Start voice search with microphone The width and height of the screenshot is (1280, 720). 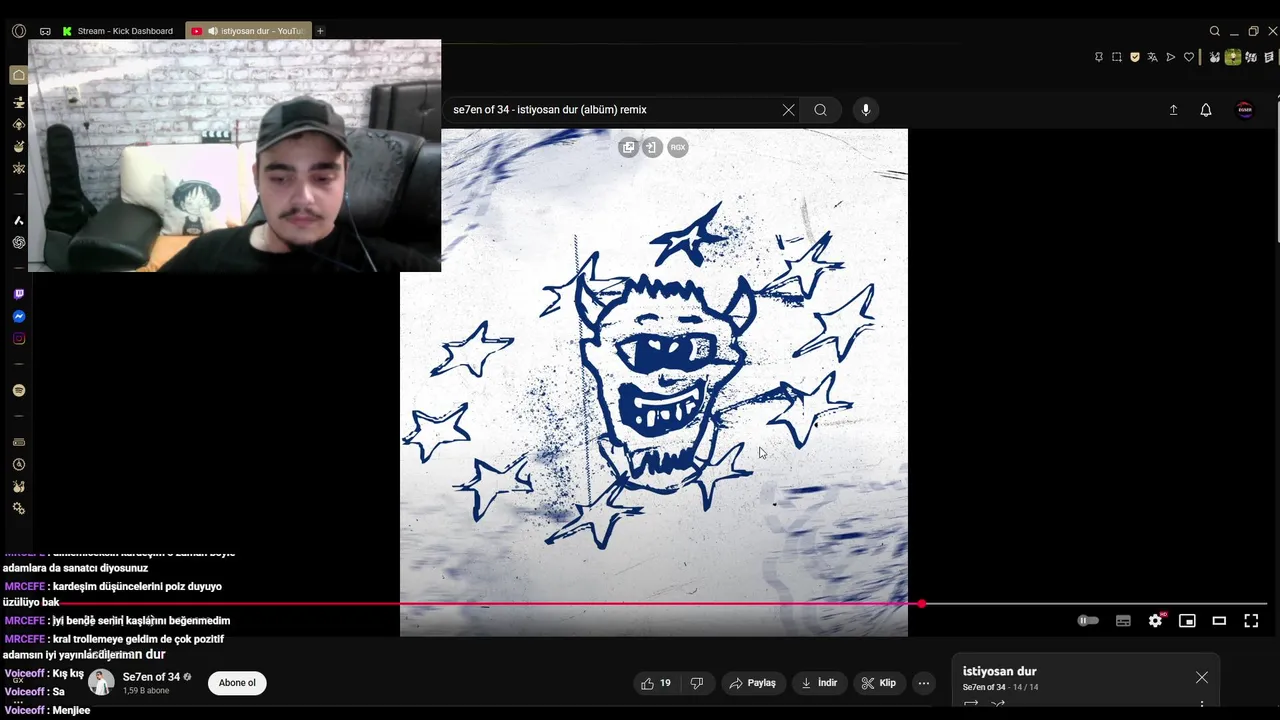[x=866, y=110]
